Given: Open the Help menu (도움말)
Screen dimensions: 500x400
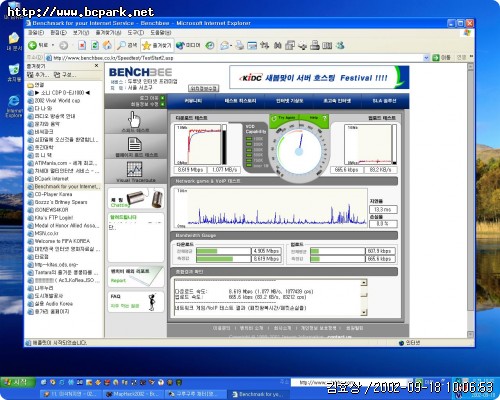Looking at the screenshot, I should [160, 33].
